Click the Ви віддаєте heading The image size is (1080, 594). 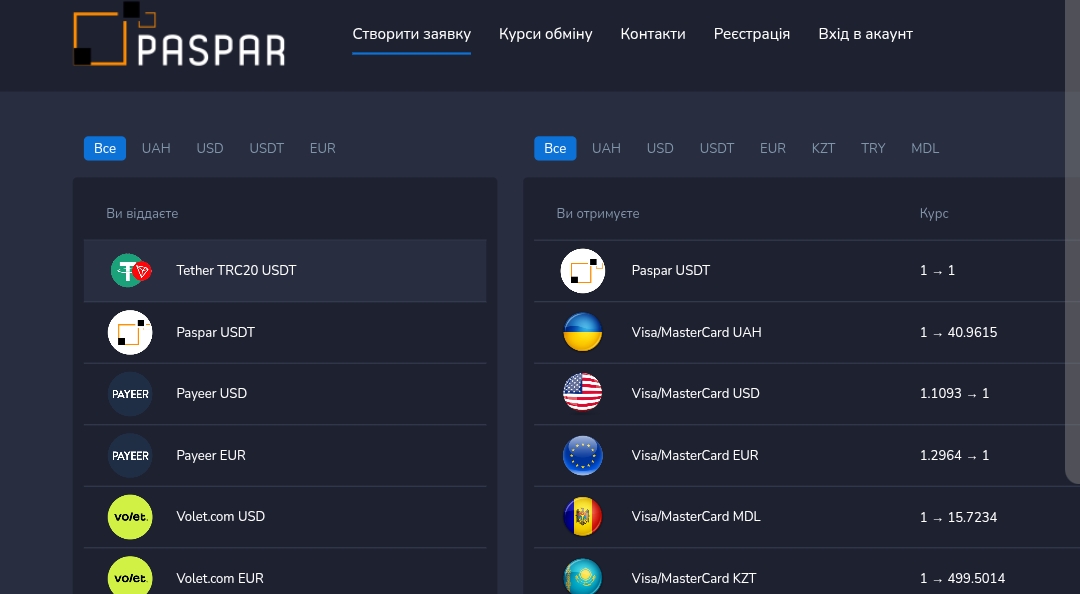point(142,214)
